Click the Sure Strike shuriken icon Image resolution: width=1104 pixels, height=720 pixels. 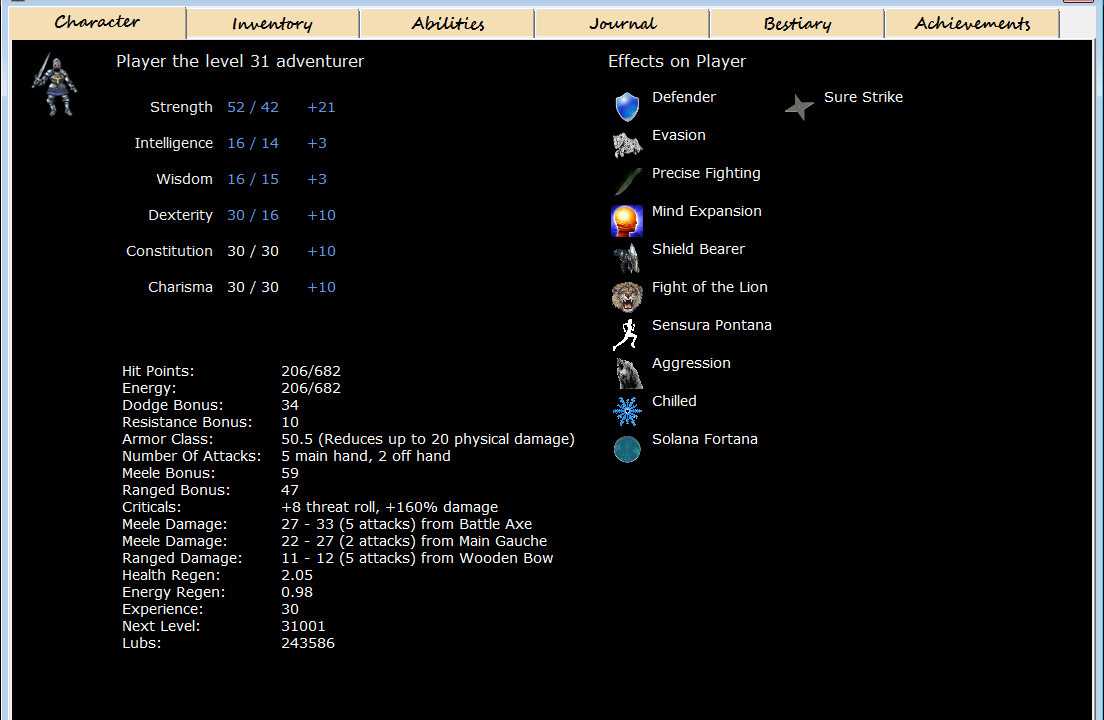point(799,106)
